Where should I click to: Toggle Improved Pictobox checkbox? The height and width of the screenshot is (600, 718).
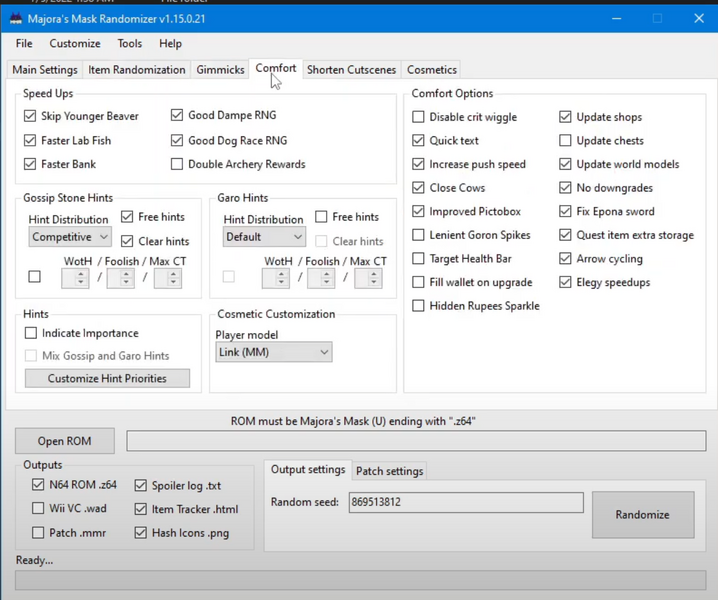pyautogui.click(x=418, y=211)
